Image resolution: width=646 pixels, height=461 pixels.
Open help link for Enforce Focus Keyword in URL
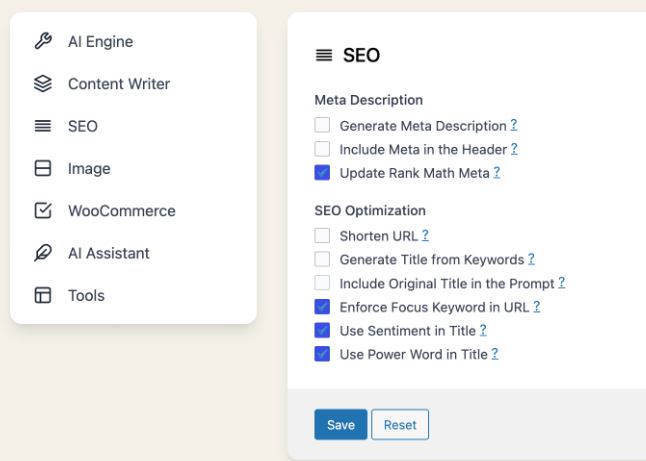click(537, 307)
